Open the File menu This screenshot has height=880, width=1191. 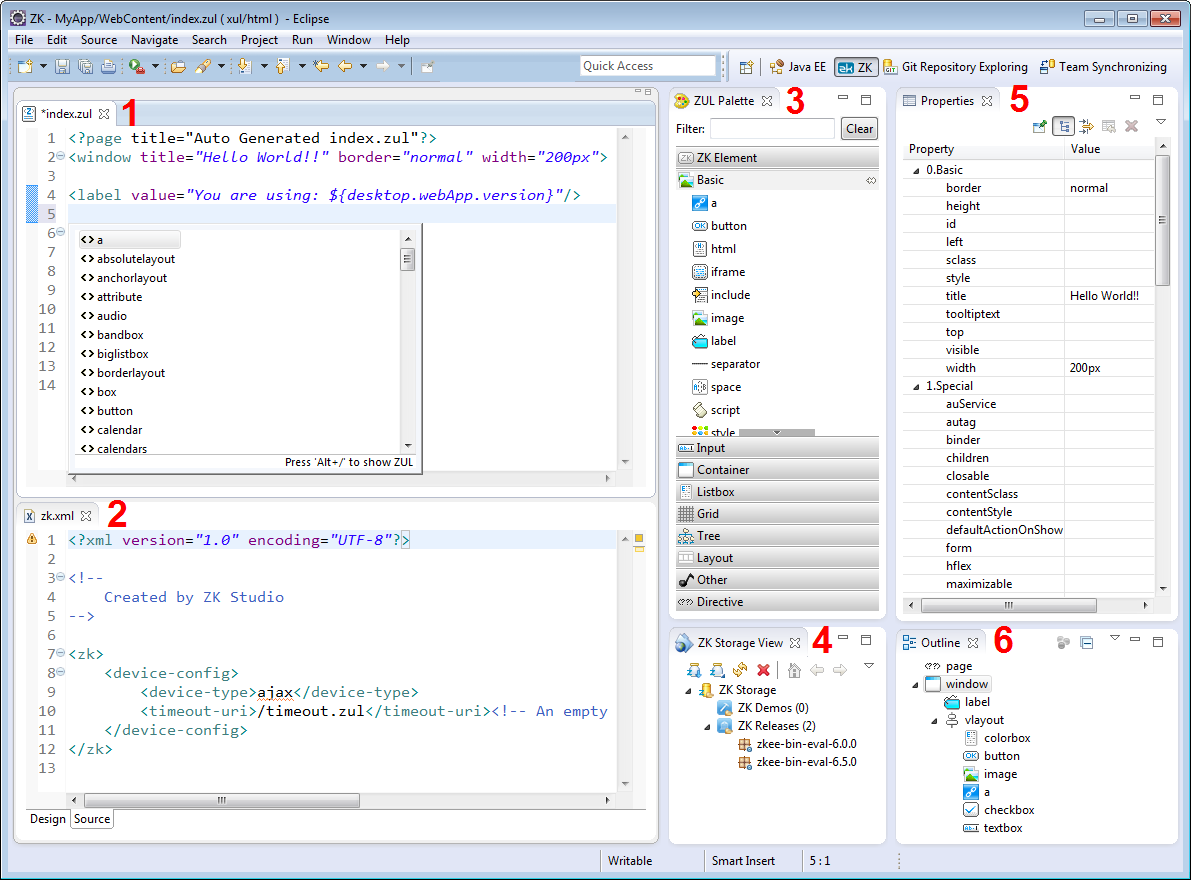coord(24,40)
